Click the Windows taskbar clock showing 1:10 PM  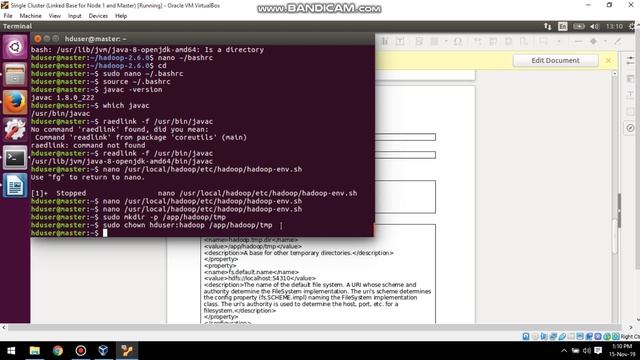tap(622, 350)
